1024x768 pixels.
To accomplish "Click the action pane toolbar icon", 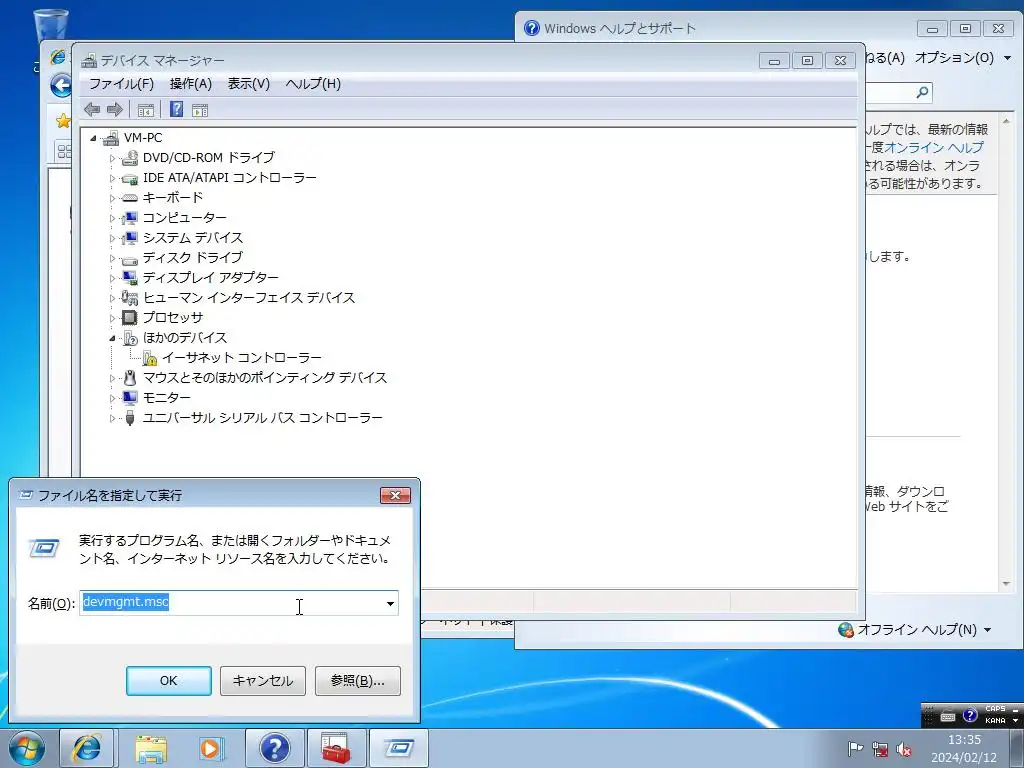I will pyautogui.click(x=200, y=110).
